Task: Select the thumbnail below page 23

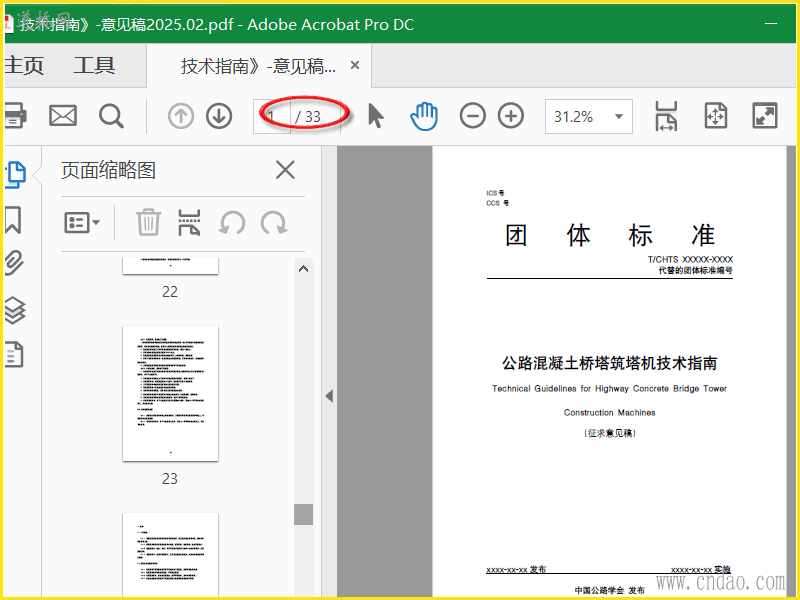Action: click(x=170, y=555)
